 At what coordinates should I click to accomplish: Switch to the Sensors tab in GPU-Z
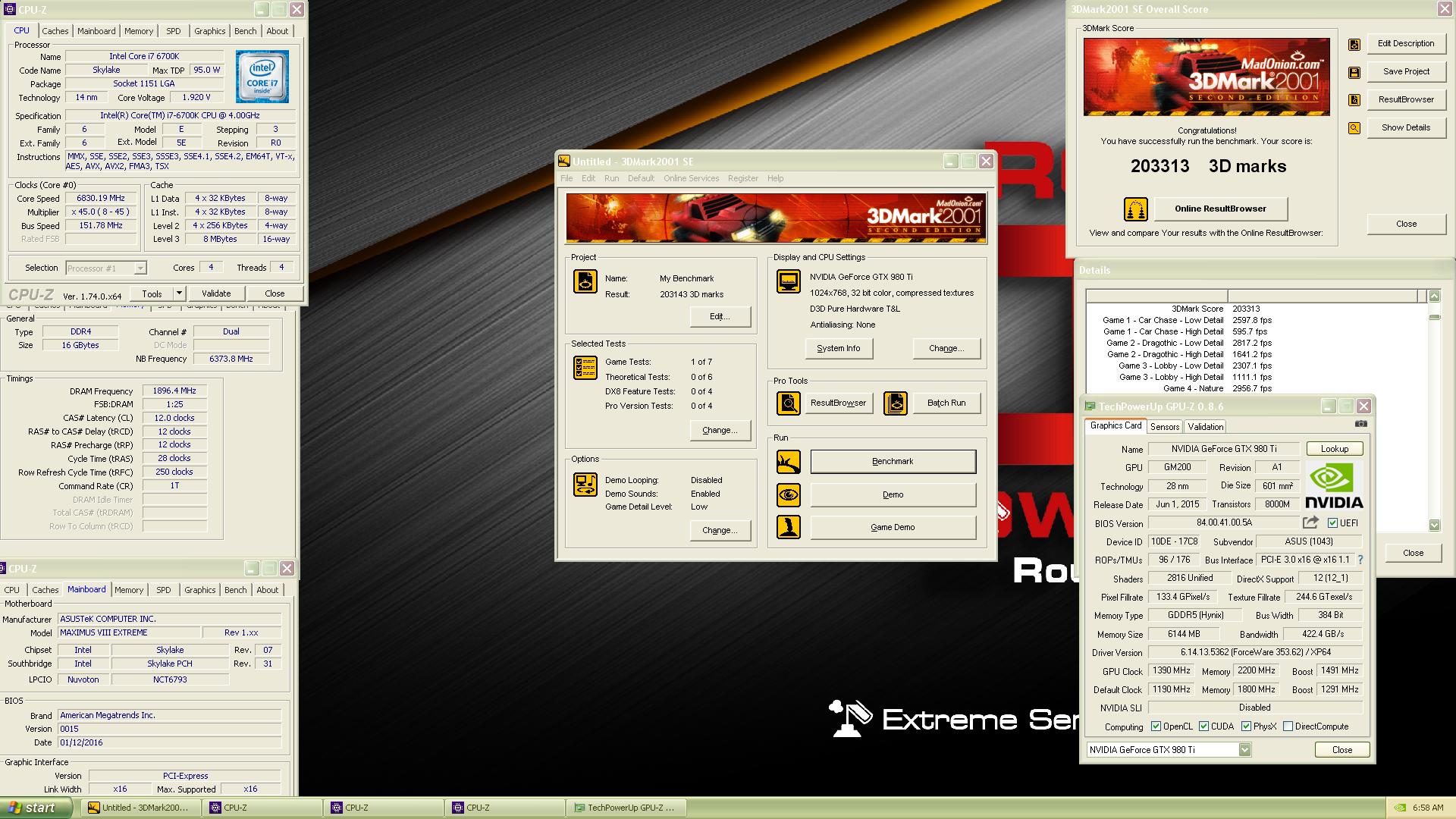[x=1165, y=427]
